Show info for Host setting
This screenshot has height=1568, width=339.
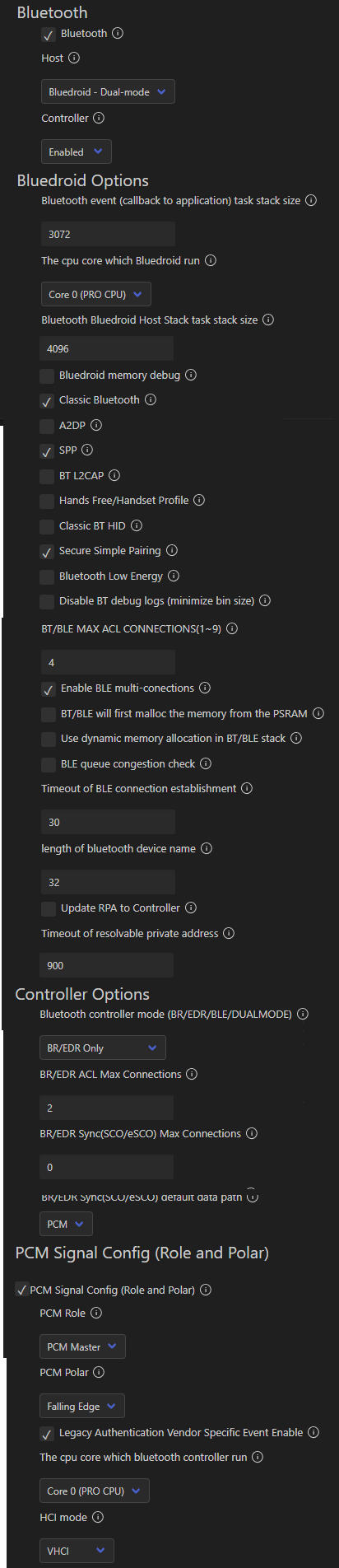[x=74, y=58]
